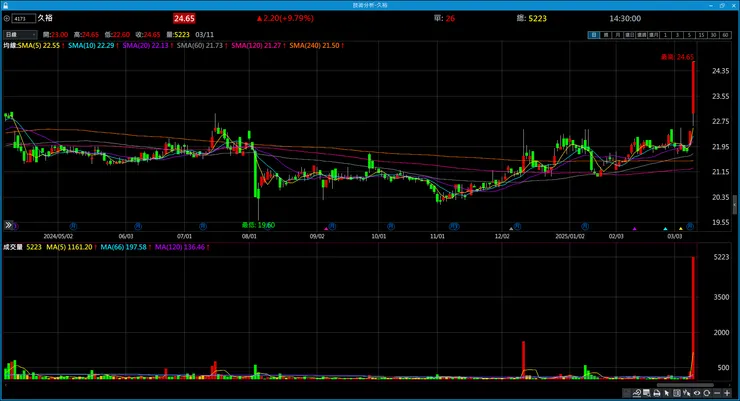Zoom in with the plus icon
The image size is (740, 401).
[x=727, y=393]
